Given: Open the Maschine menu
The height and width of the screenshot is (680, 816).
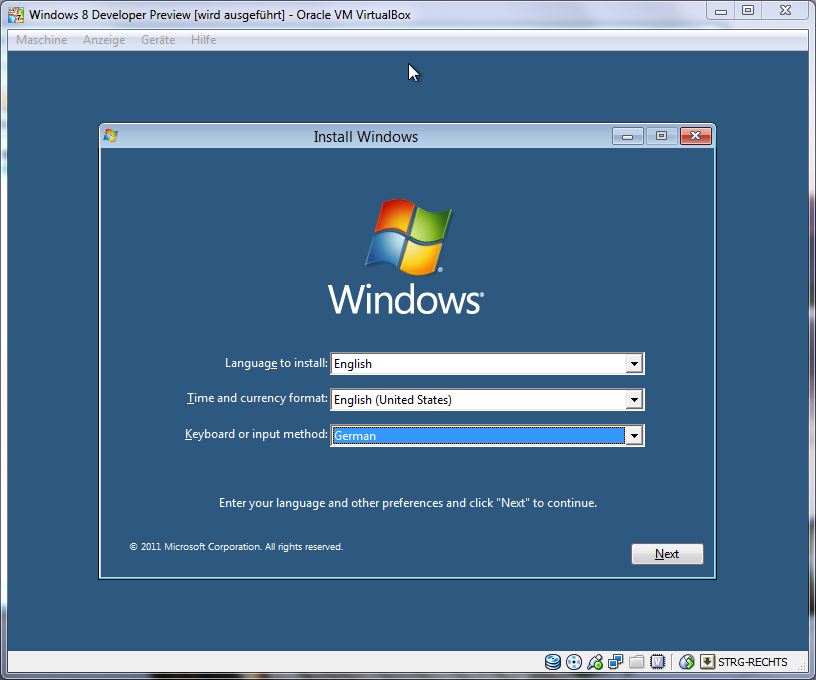Looking at the screenshot, I should coord(42,40).
